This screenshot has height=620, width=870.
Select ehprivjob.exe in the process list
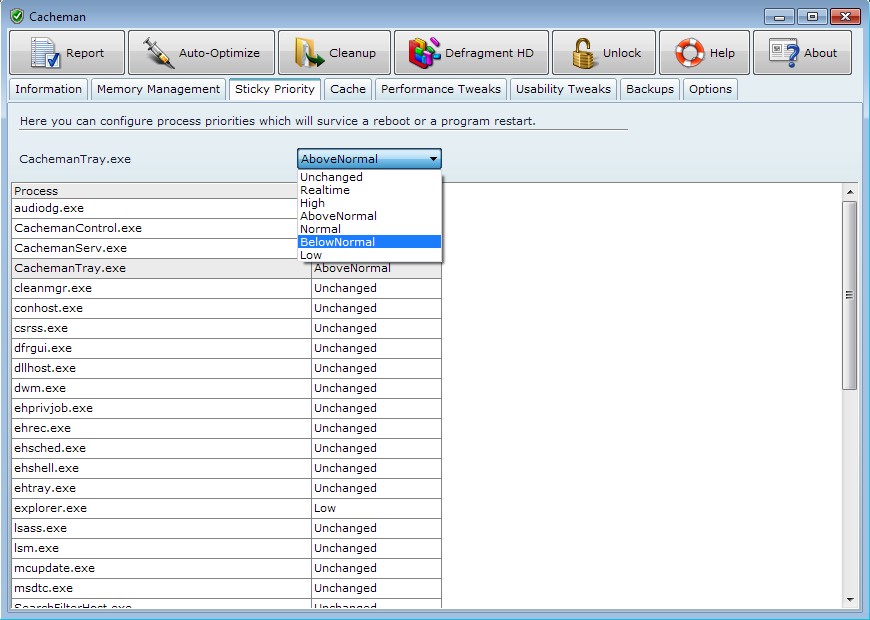click(161, 408)
